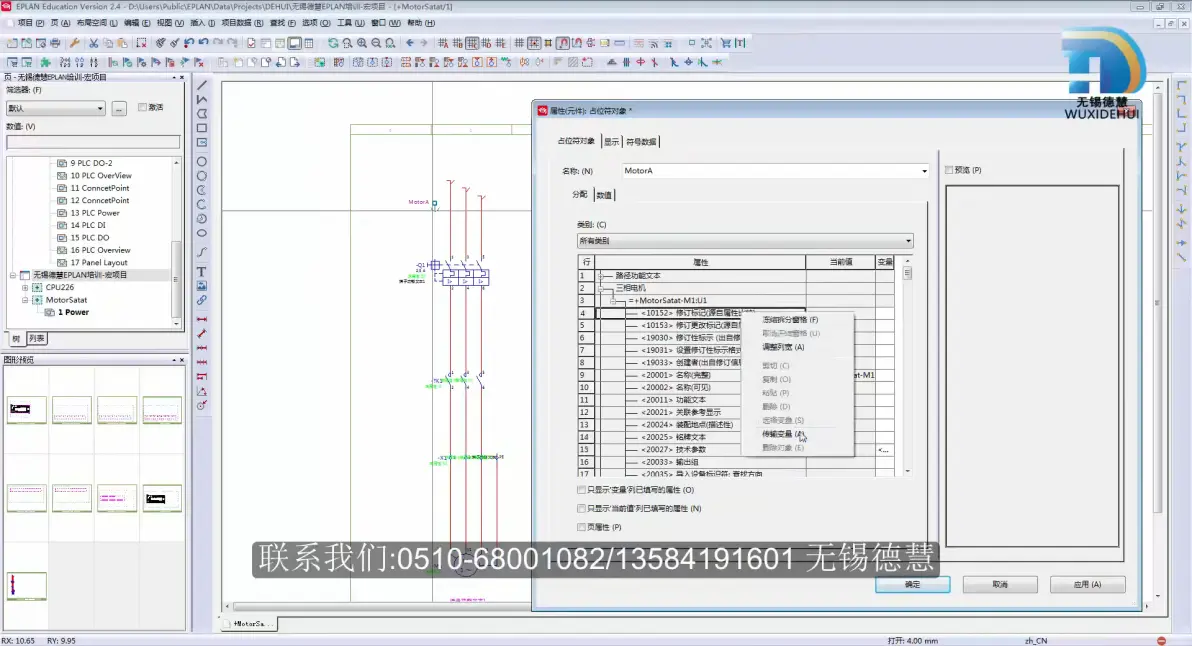Screen dimensions: 1192x646
Task: Enable the 预览 (P) preview checkbox
Action: click(x=949, y=170)
